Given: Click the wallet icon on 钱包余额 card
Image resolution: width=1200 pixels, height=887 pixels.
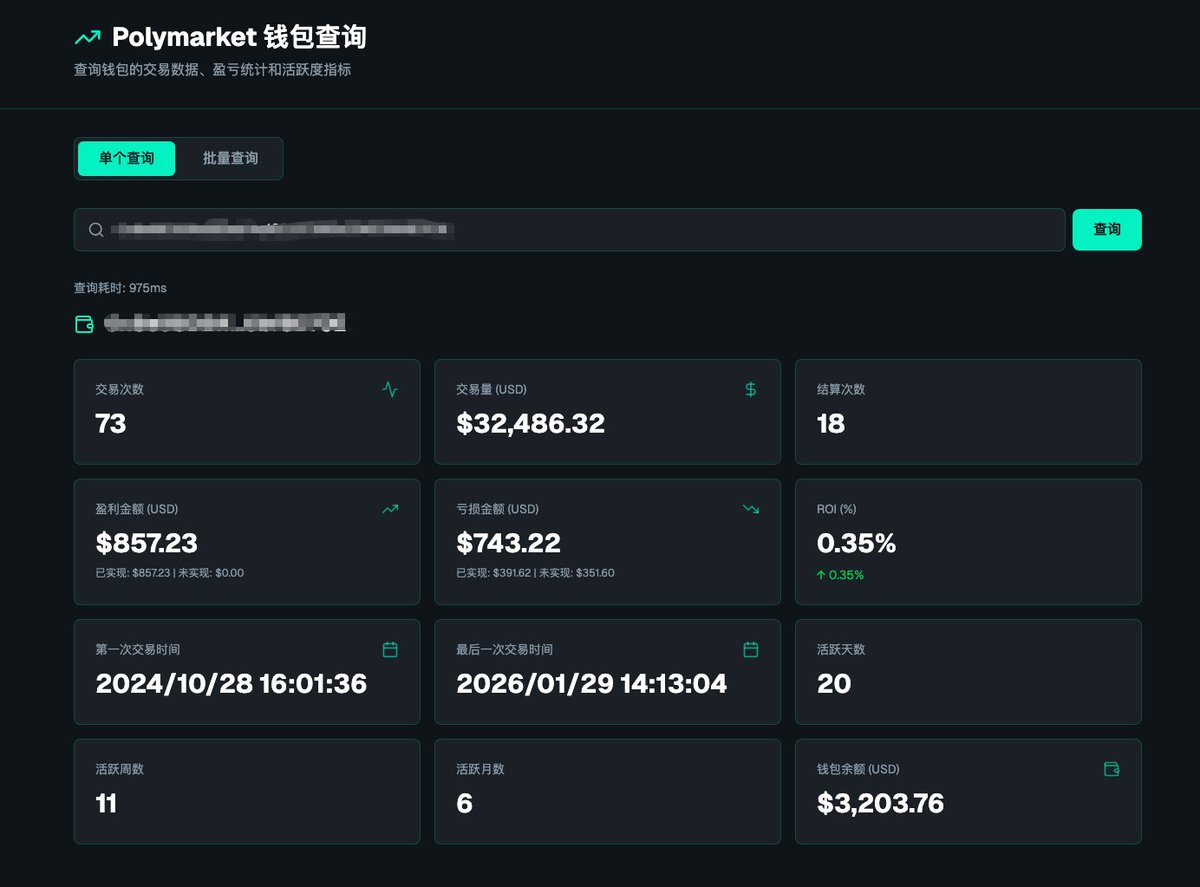Looking at the screenshot, I should pyautogui.click(x=1111, y=769).
